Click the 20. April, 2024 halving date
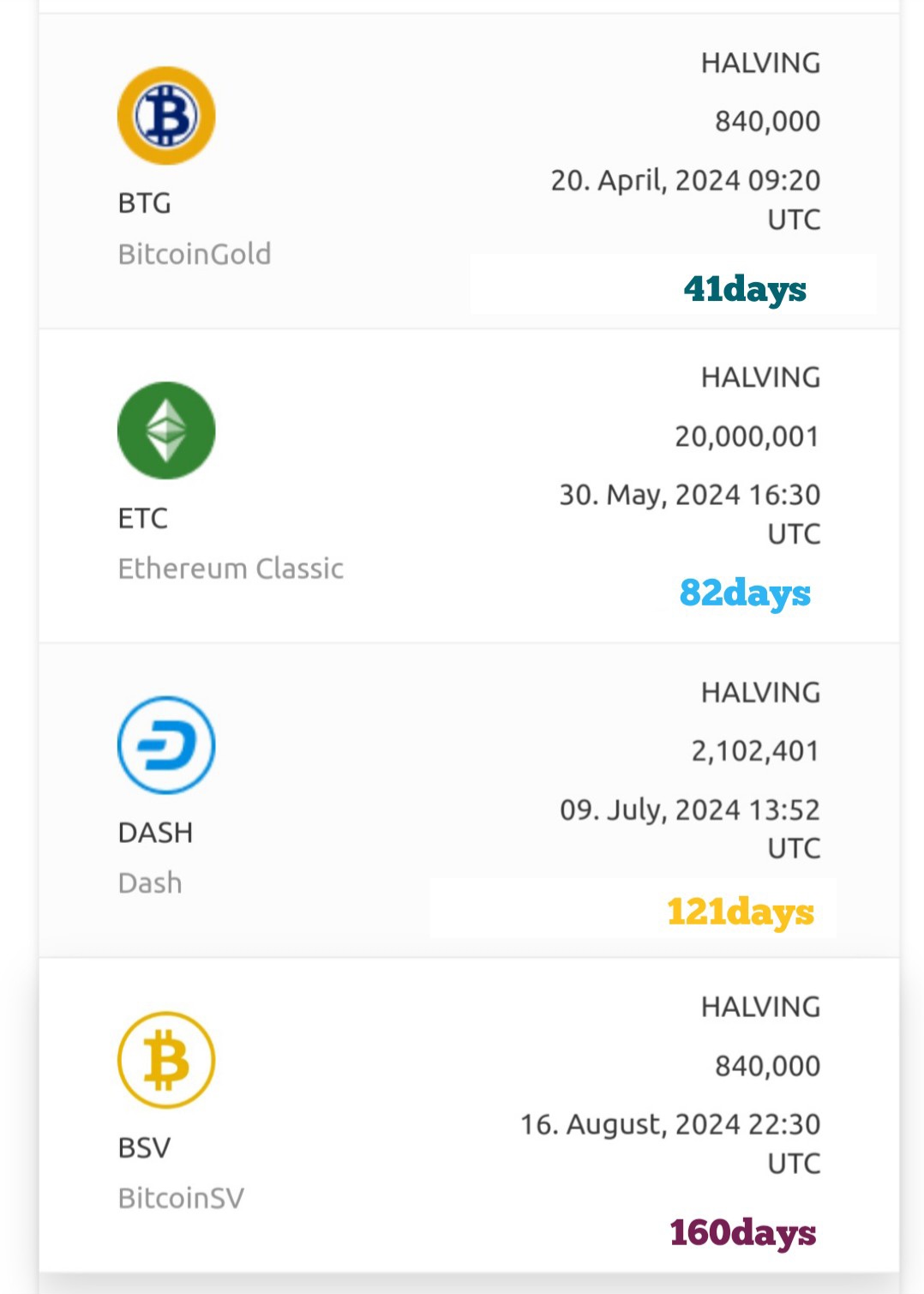 (x=685, y=181)
